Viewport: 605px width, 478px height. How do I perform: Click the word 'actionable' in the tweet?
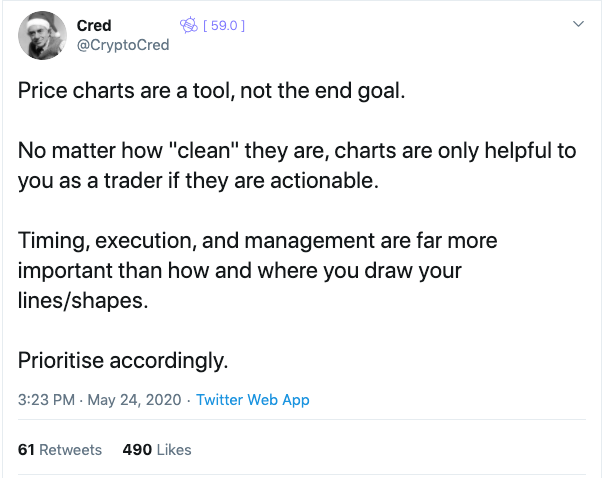tap(324, 181)
